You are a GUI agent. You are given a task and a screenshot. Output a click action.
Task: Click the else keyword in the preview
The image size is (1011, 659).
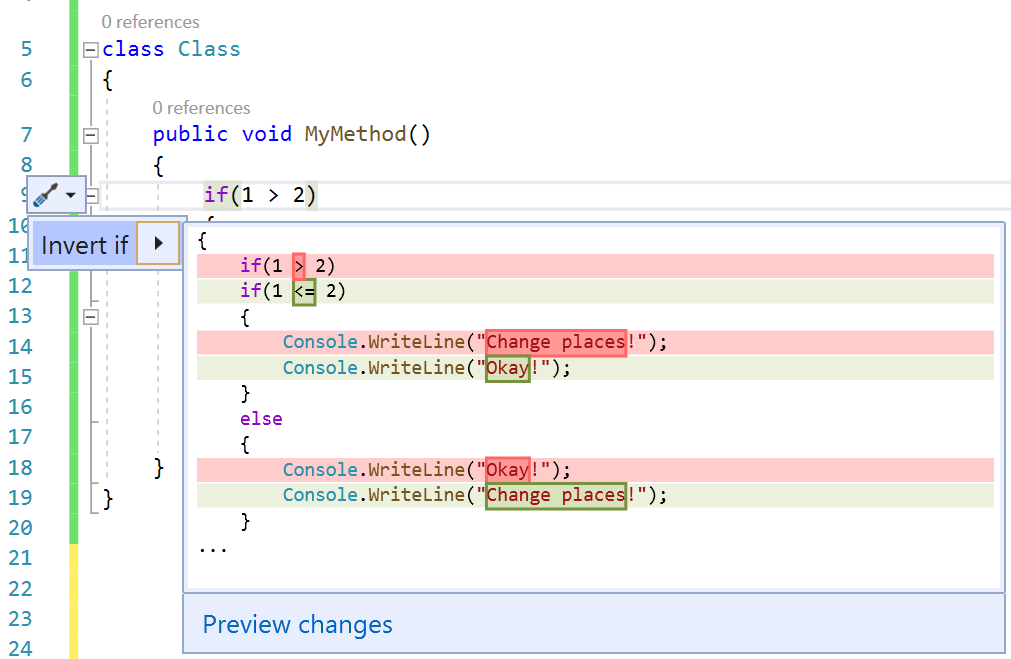coord(261,419)
